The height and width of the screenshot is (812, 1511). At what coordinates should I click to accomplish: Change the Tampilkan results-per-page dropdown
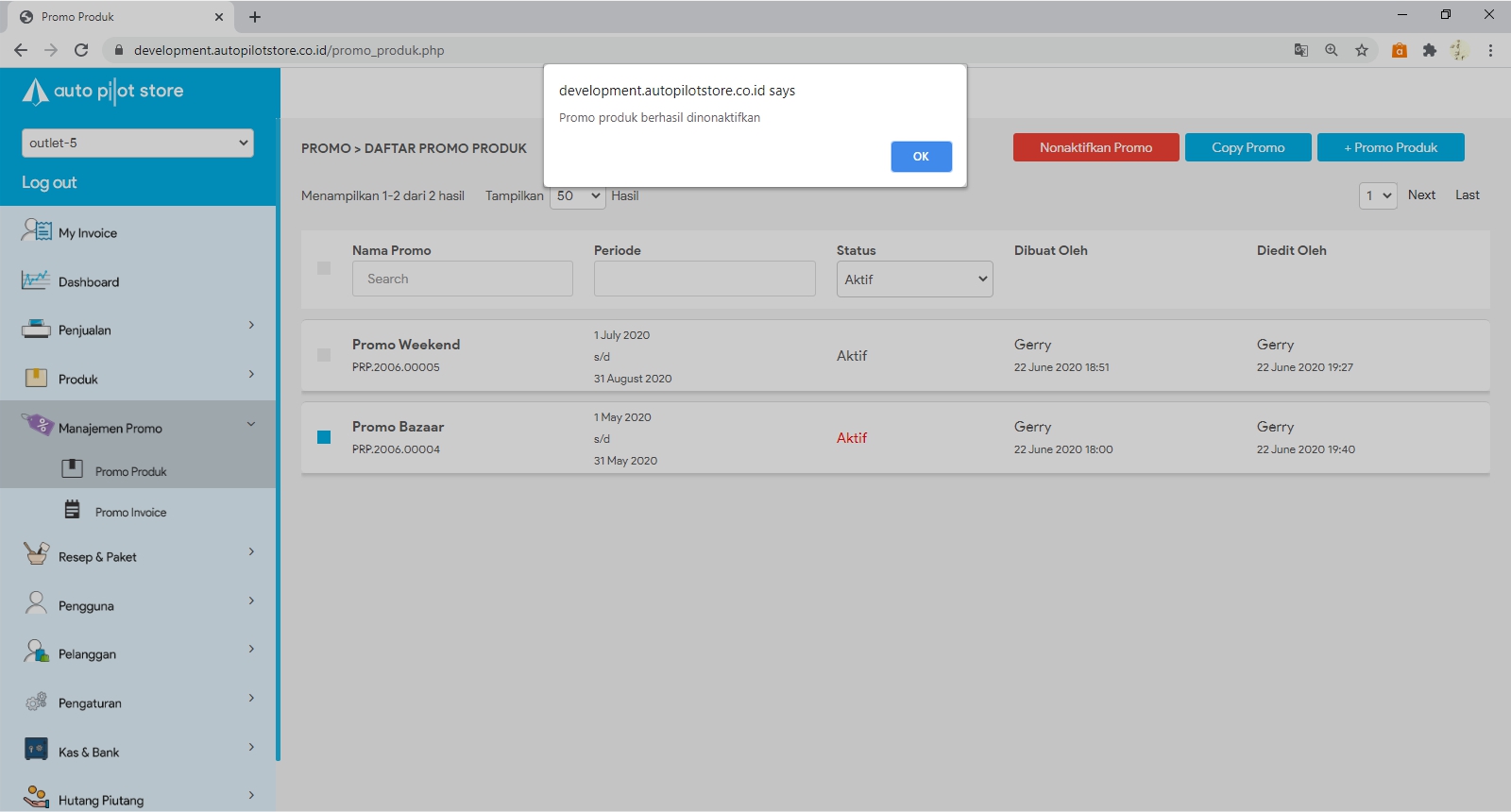coord(578,196)
